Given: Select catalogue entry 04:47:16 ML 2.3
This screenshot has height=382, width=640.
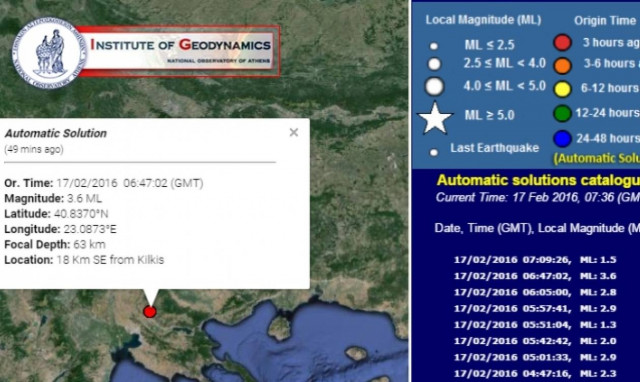Looking at the screenshot, I should [x=535, y=373].
